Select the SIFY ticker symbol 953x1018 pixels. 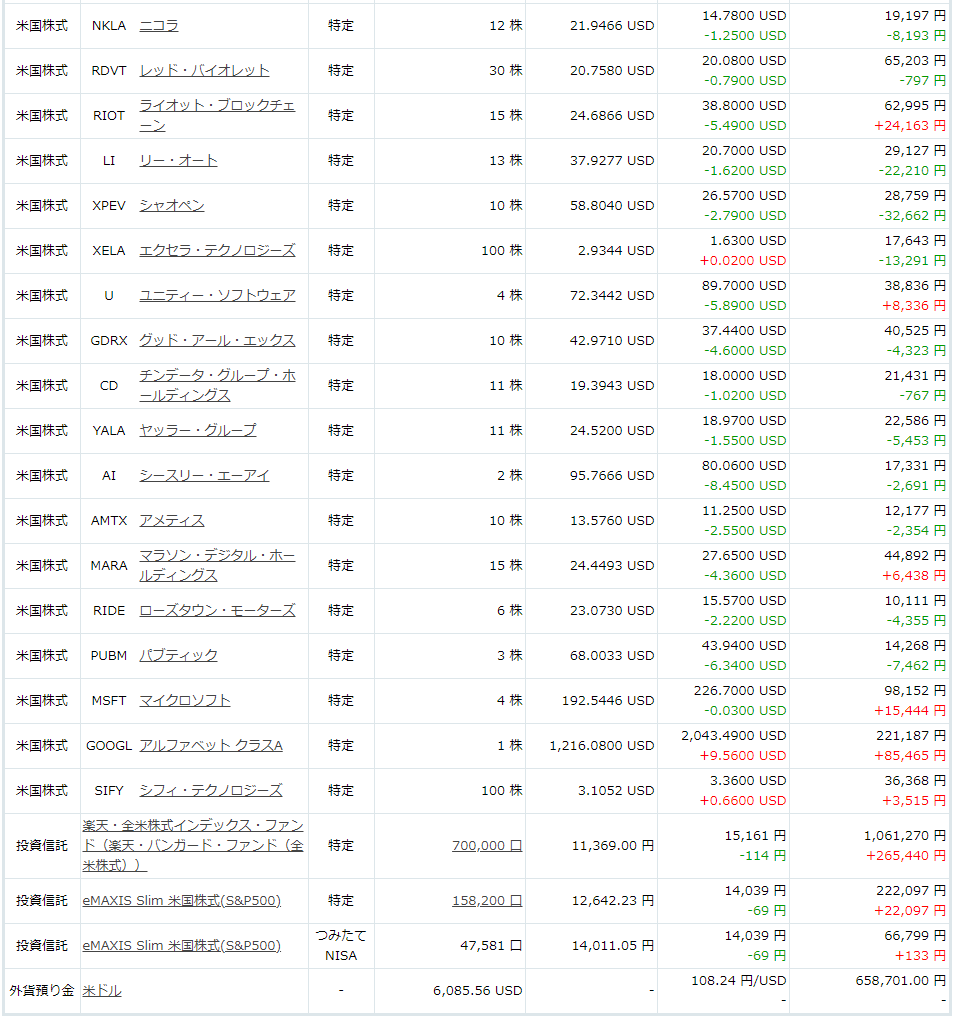108,790
